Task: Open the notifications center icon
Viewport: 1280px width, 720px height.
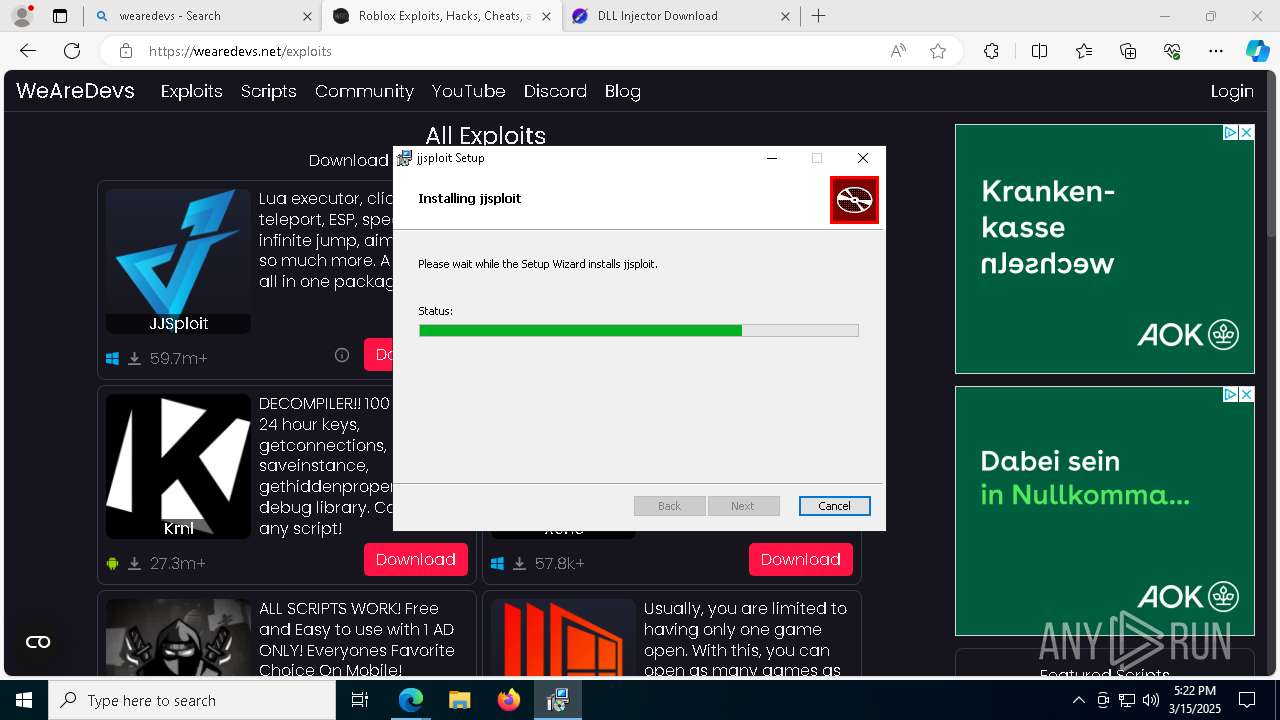Action: tap(1247, 700)
